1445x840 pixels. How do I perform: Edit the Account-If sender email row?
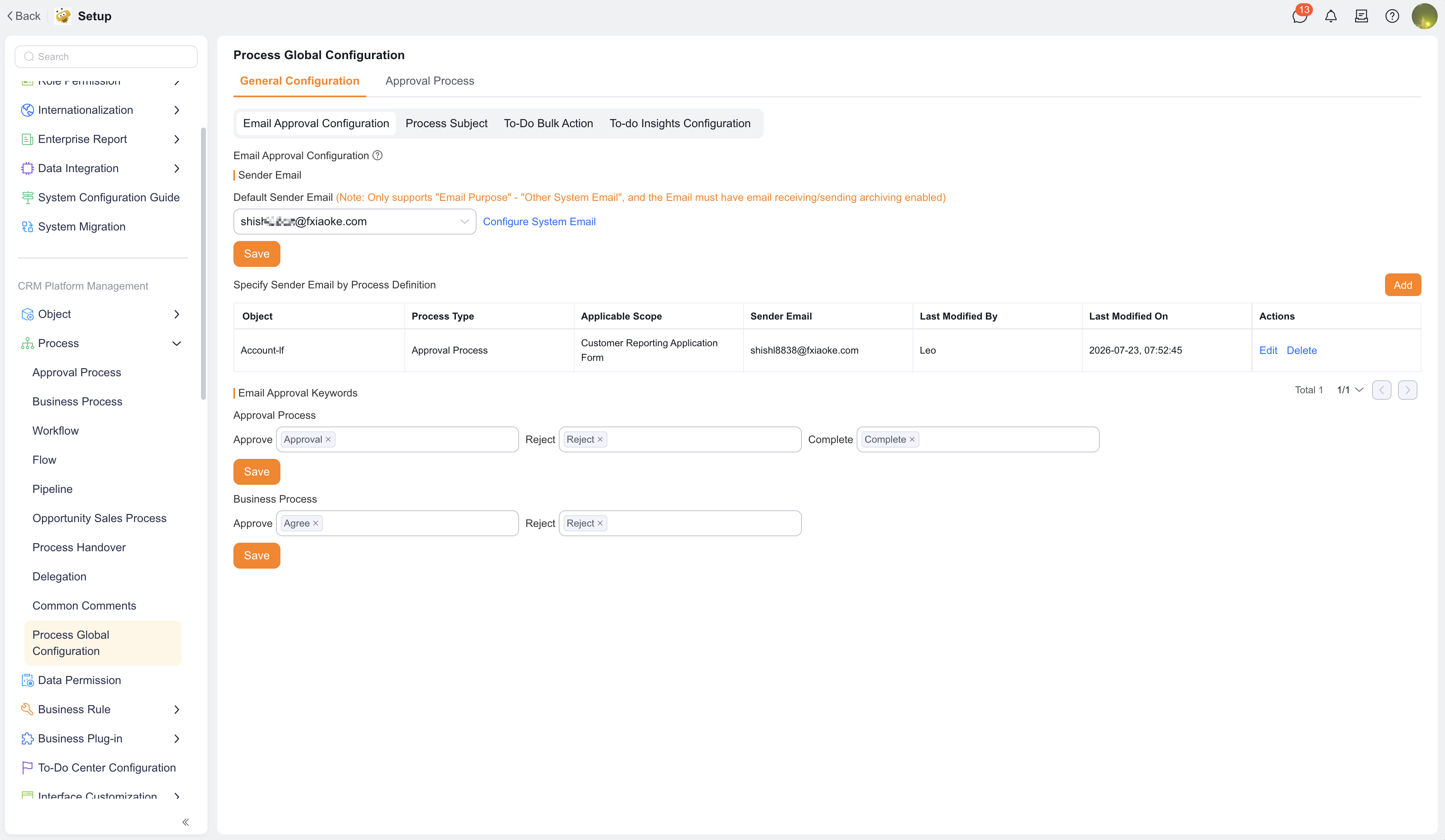point(1268,350)
